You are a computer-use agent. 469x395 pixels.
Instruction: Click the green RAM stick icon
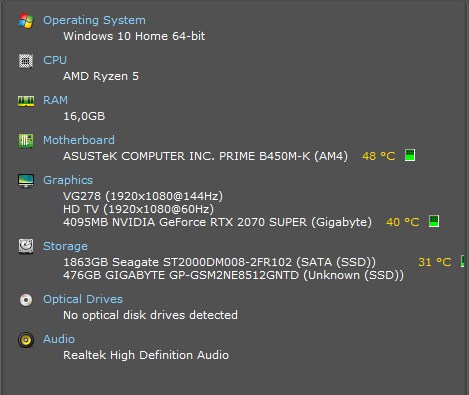(x=26, y=101)
